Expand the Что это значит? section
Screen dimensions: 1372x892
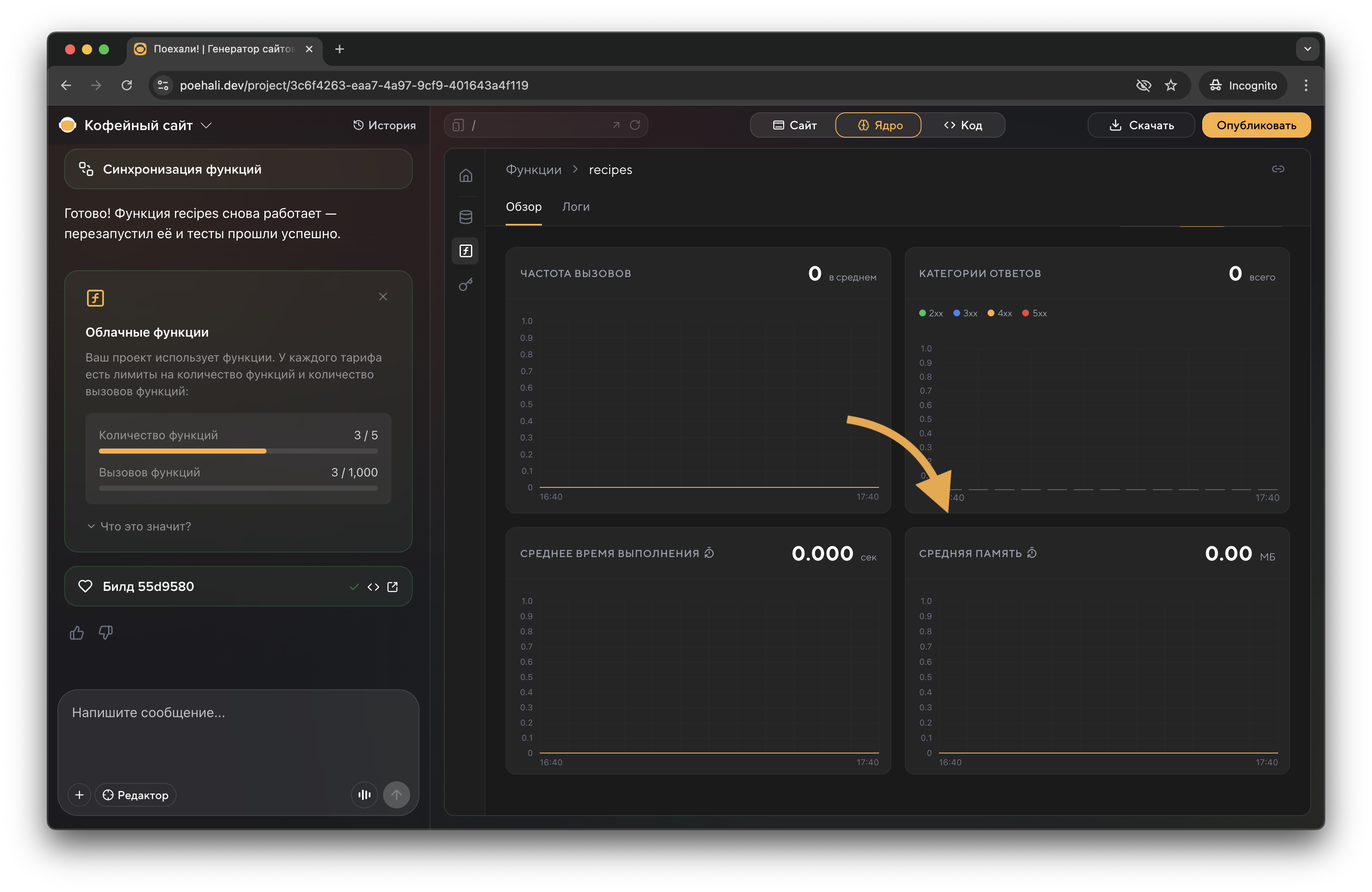139,526
